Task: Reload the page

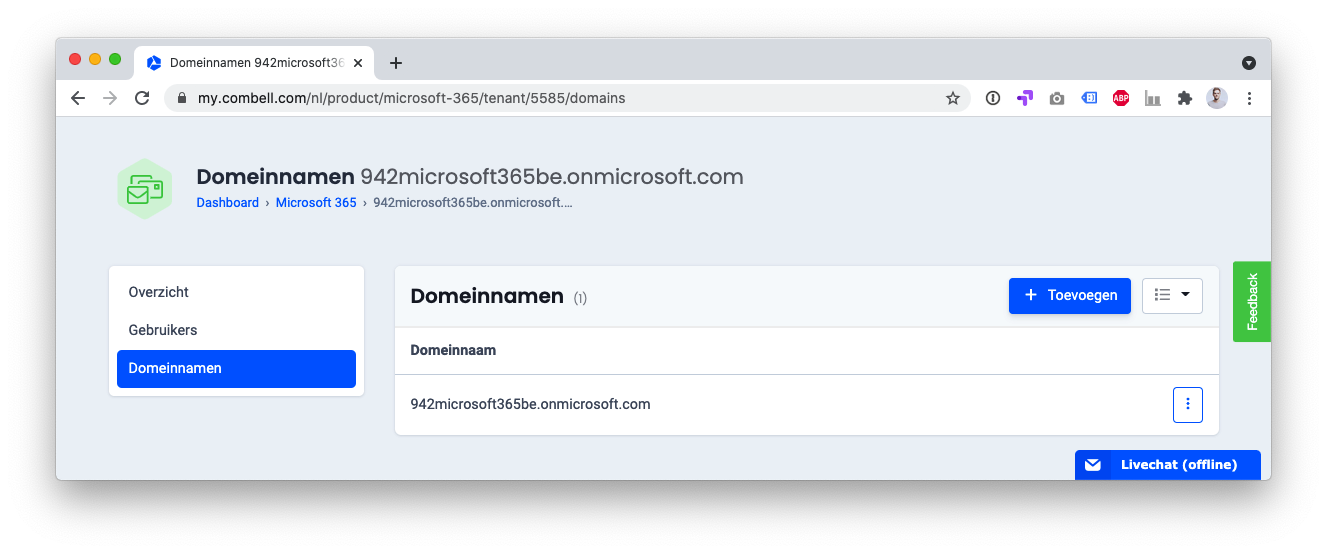Action: tap(142, 98)
